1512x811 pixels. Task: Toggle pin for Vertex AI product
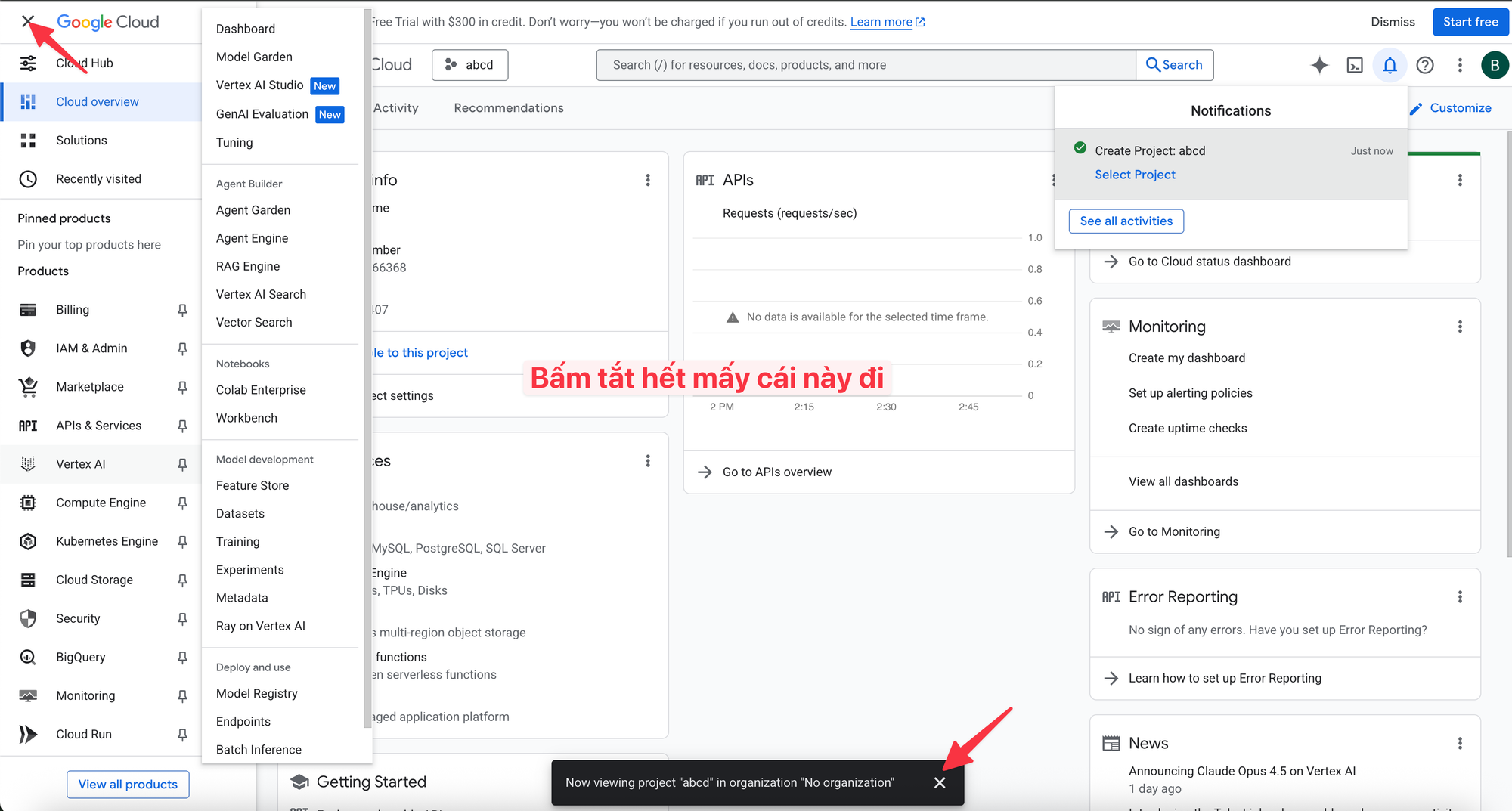[x=182, y=464]
